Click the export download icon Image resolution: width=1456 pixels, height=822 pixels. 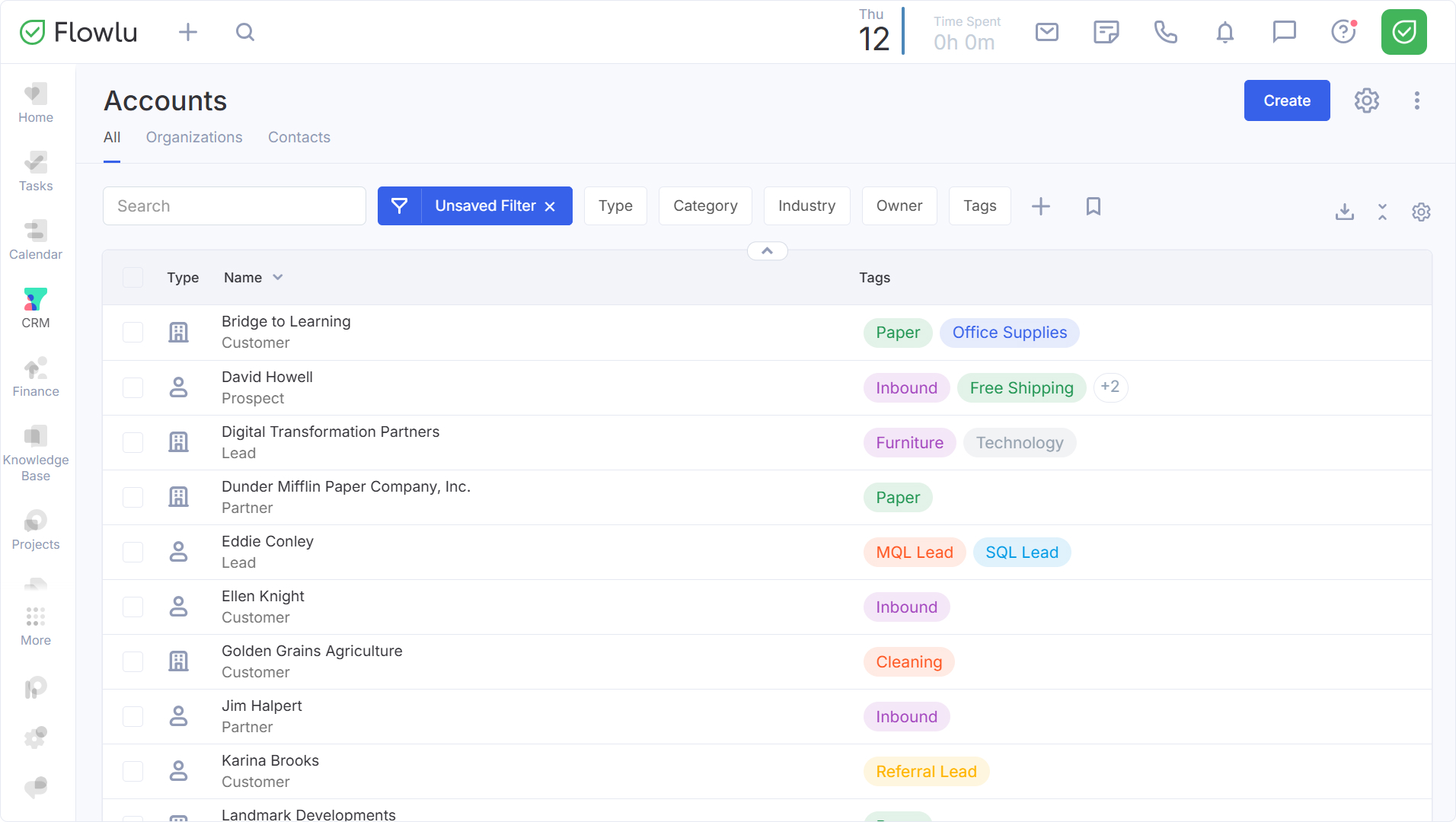tap(1344, 212)
